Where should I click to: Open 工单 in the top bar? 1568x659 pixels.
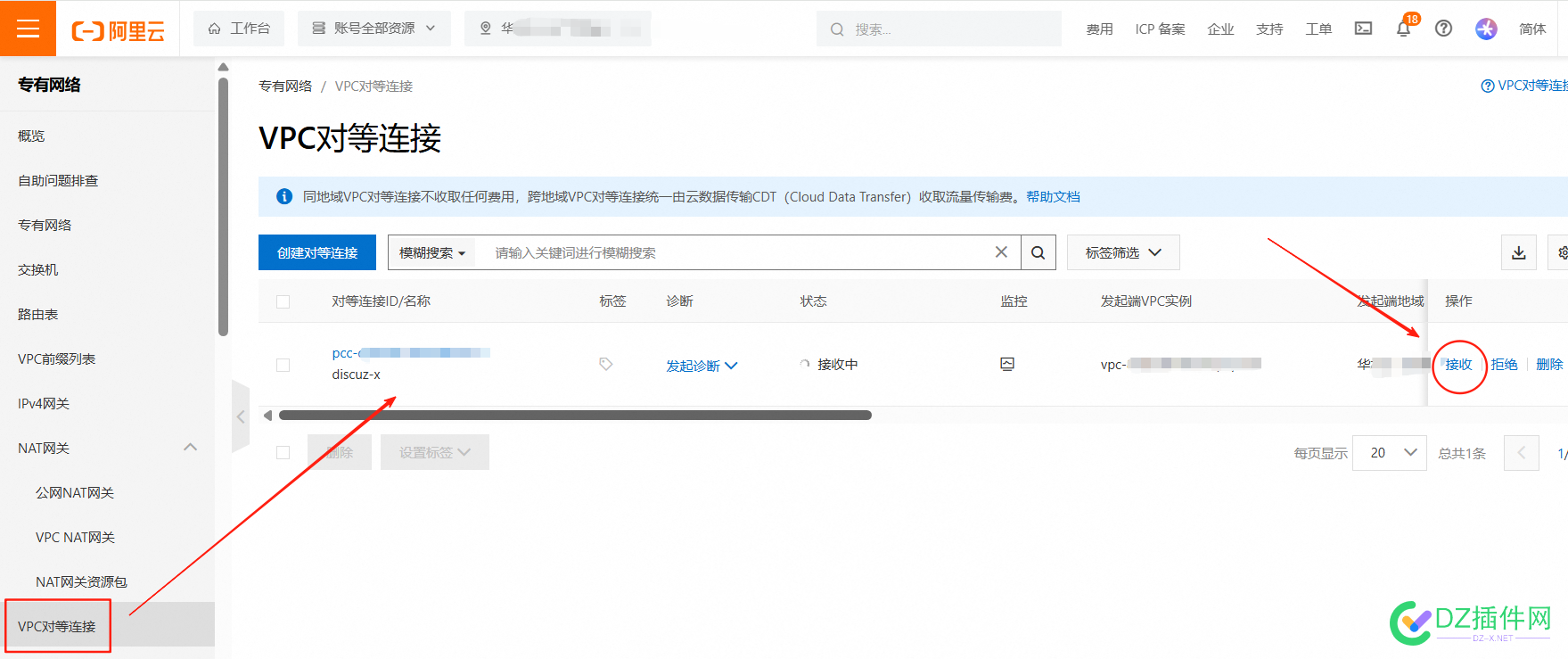pos(1318,29)
